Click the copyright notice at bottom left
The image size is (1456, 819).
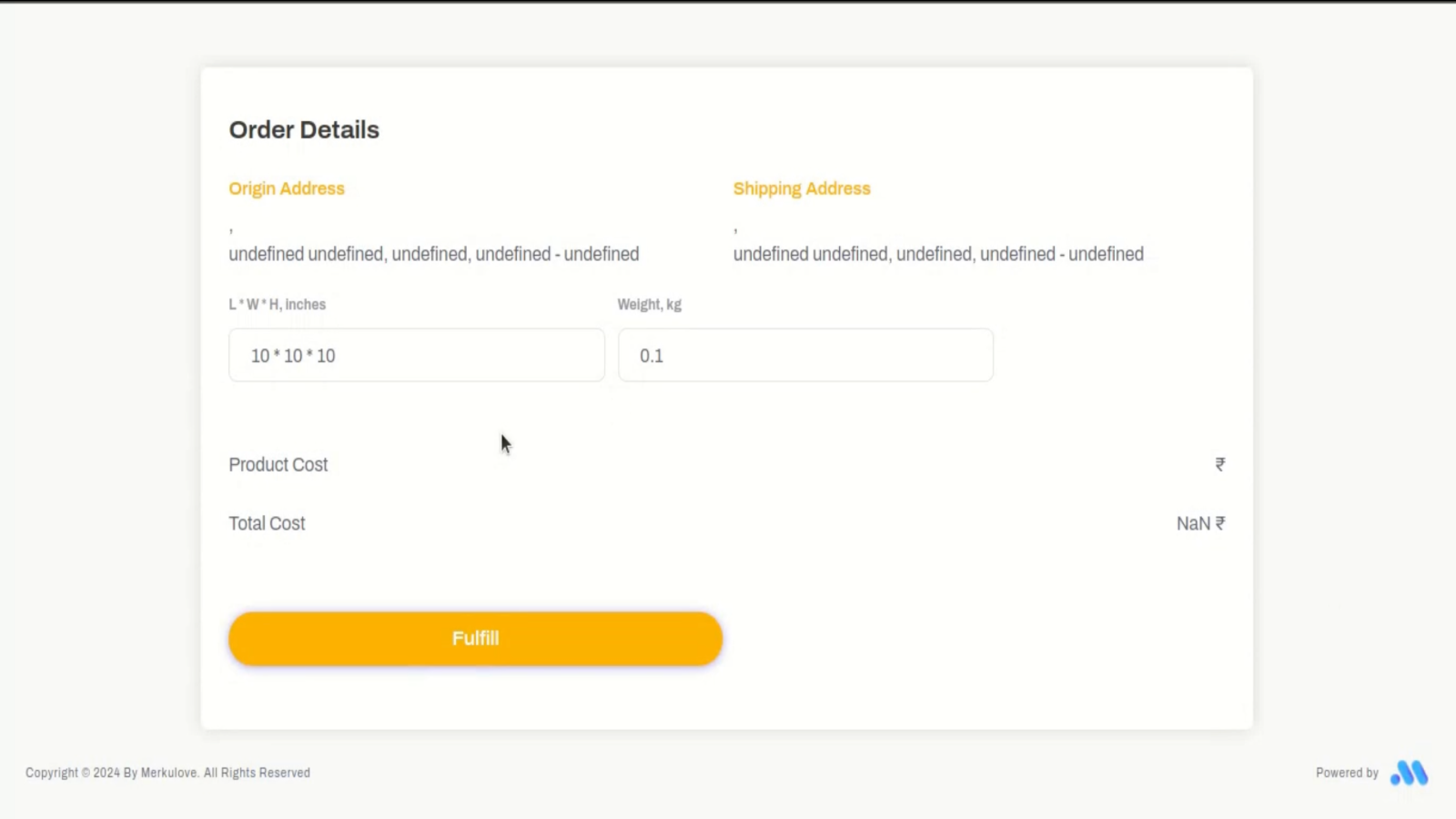(167, 773)
